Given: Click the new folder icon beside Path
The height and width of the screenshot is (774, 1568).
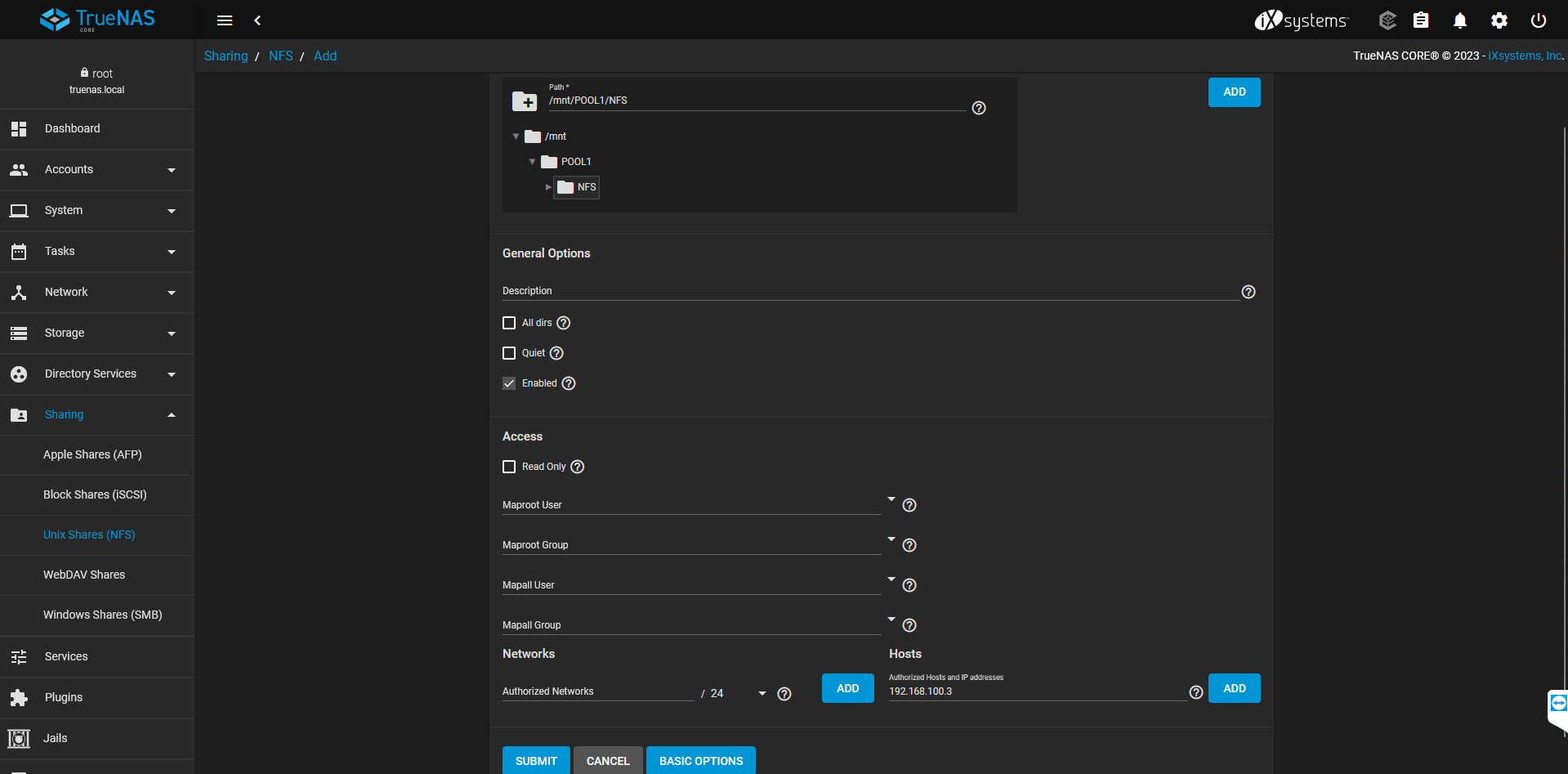Looking at the screenshot, I should 525,101.
